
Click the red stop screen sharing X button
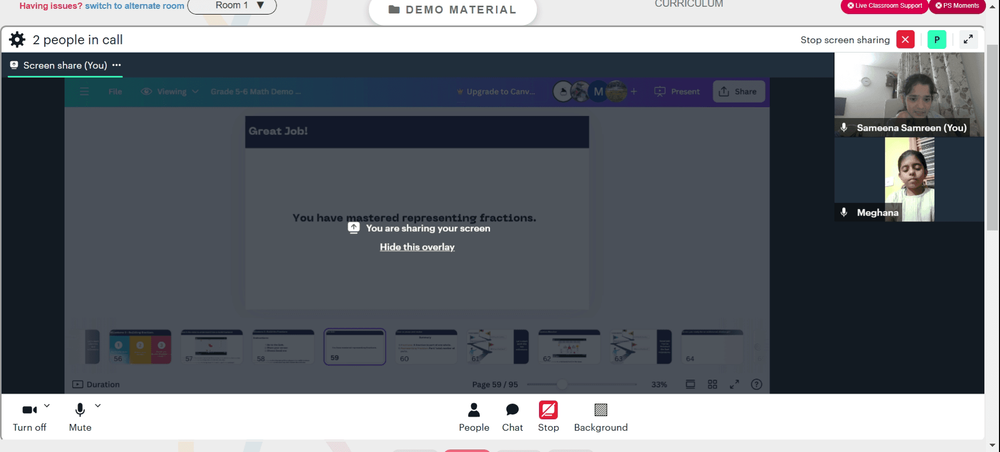[x=905, y=40]
